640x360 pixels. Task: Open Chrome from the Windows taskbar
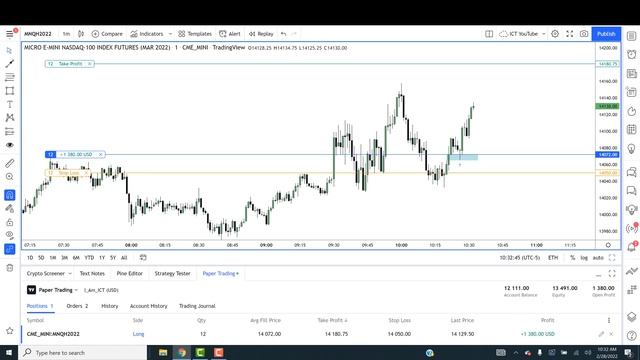[x=182, y=353]
